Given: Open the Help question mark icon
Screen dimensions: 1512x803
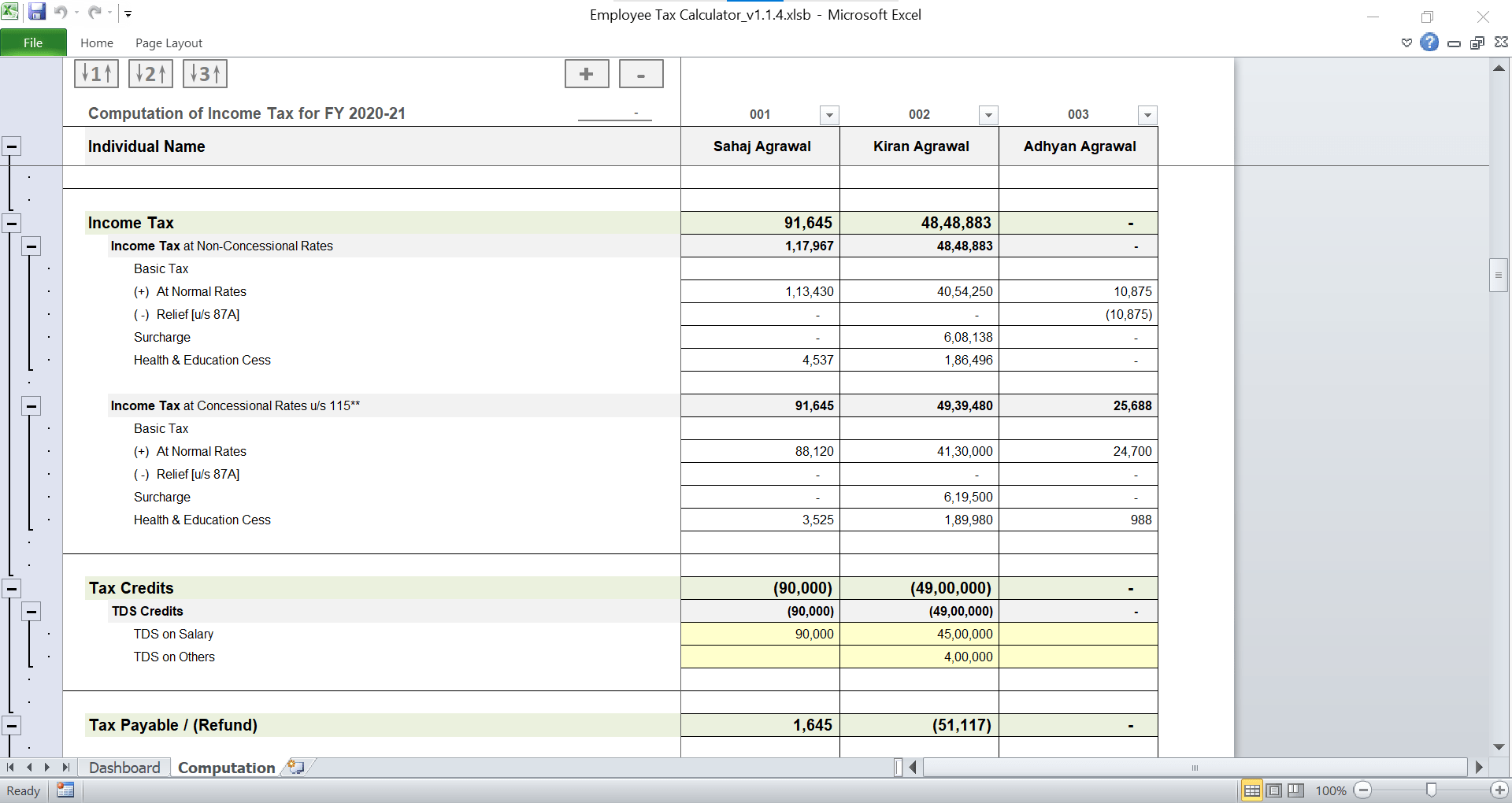Looking at the screenshot, I should pos(1429,43).
